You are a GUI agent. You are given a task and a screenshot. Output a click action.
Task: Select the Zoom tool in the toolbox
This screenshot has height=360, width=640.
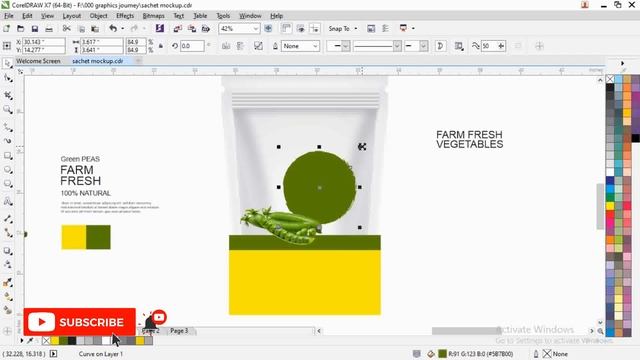tap(7, 109)
